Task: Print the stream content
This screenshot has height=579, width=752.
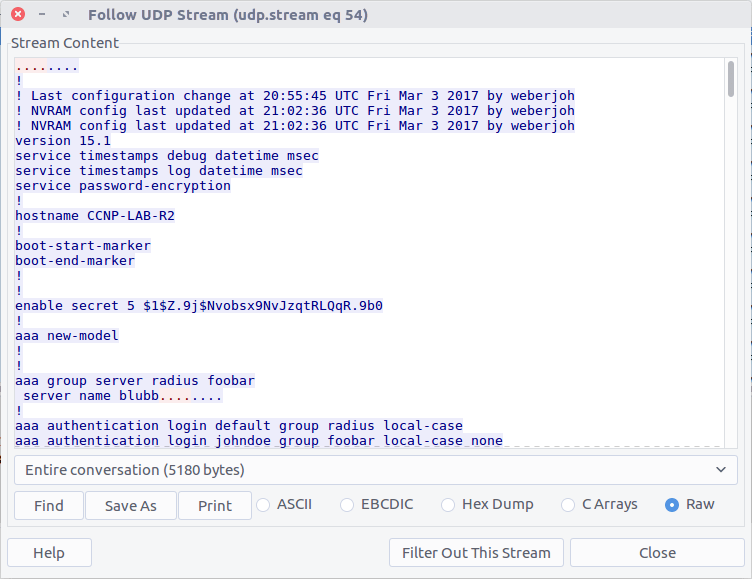Action: (x=214, y=506)
